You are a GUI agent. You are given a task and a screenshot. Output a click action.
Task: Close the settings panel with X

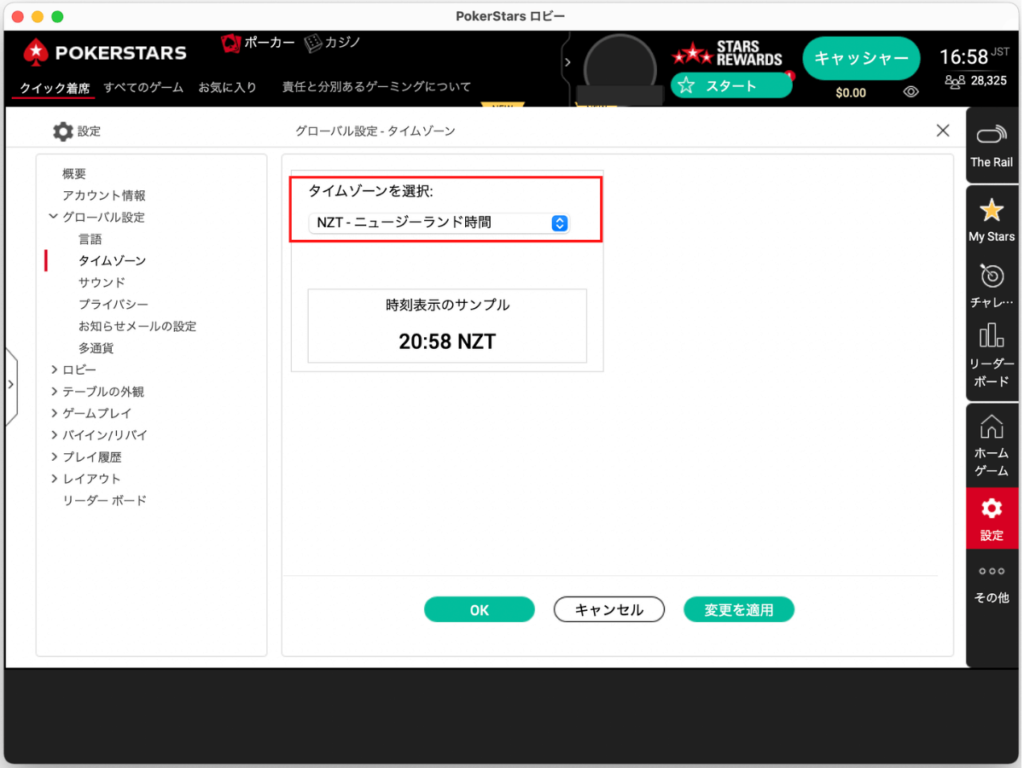point(942,131)
